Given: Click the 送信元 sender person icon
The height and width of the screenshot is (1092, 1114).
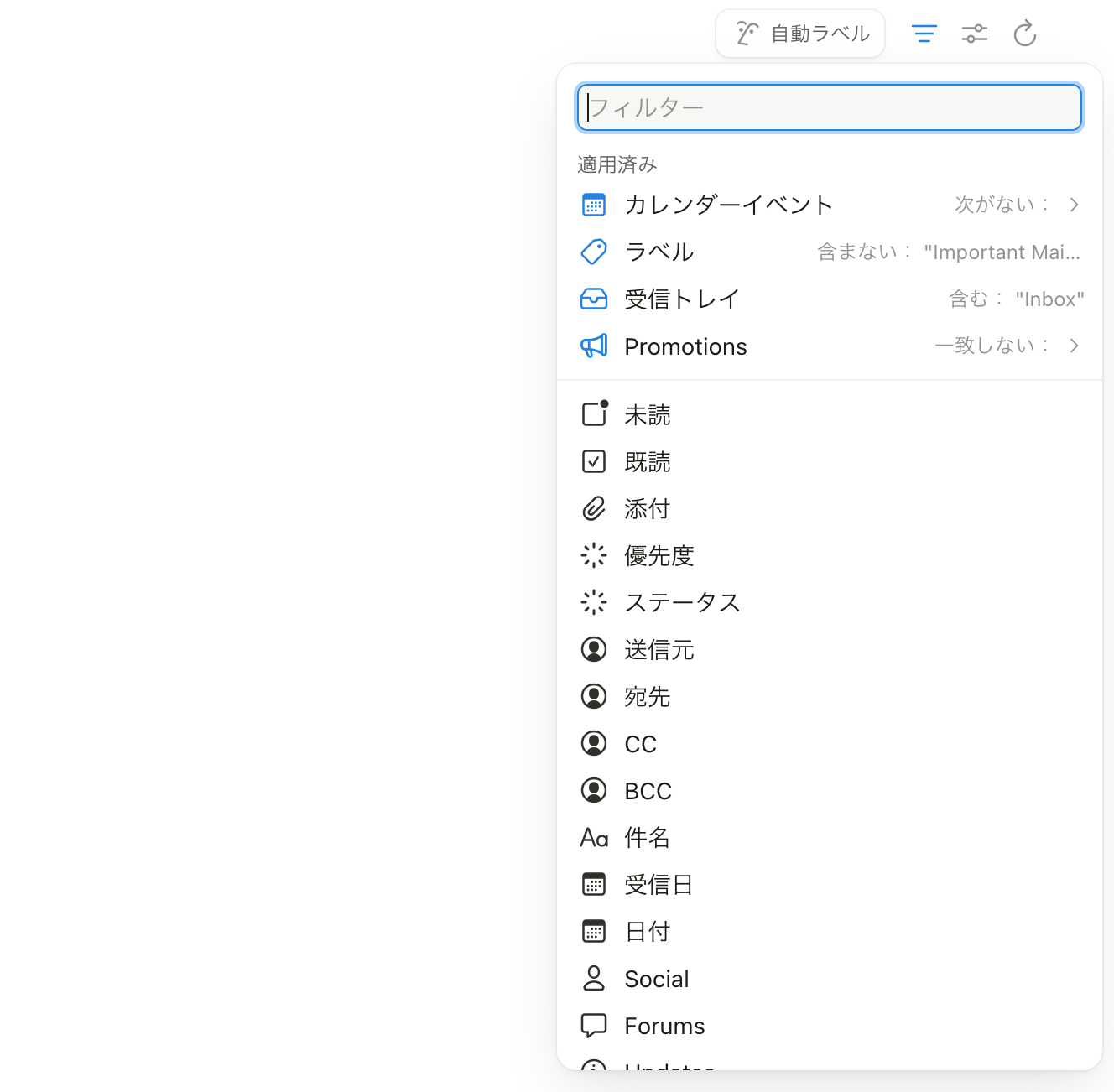Looking at the screenshot, I should pos(594,650).
